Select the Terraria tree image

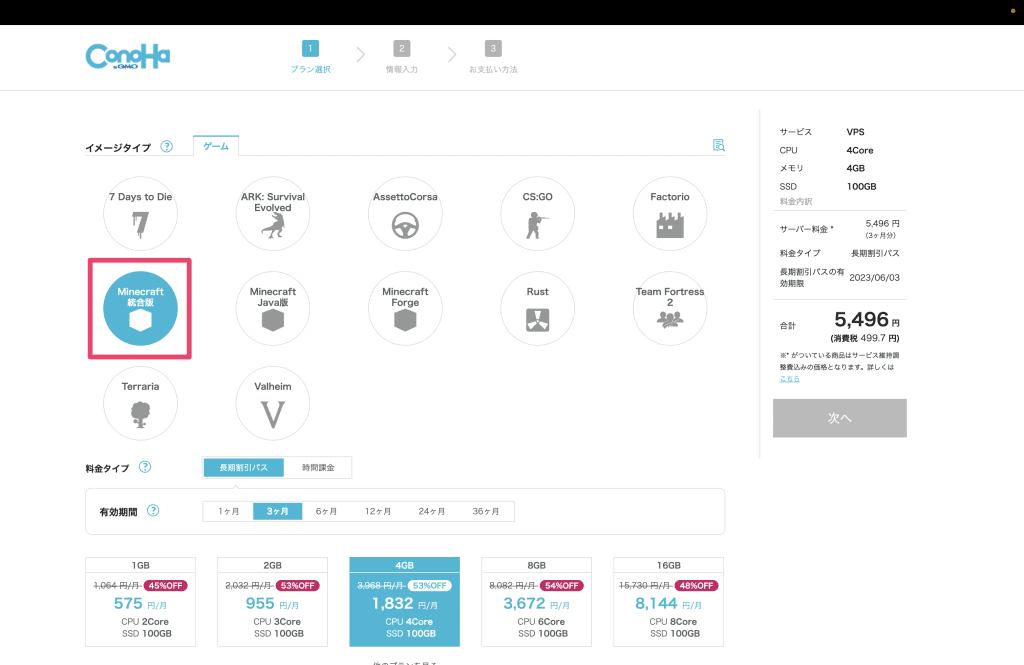pyautogui.click(x=140, y=403)
